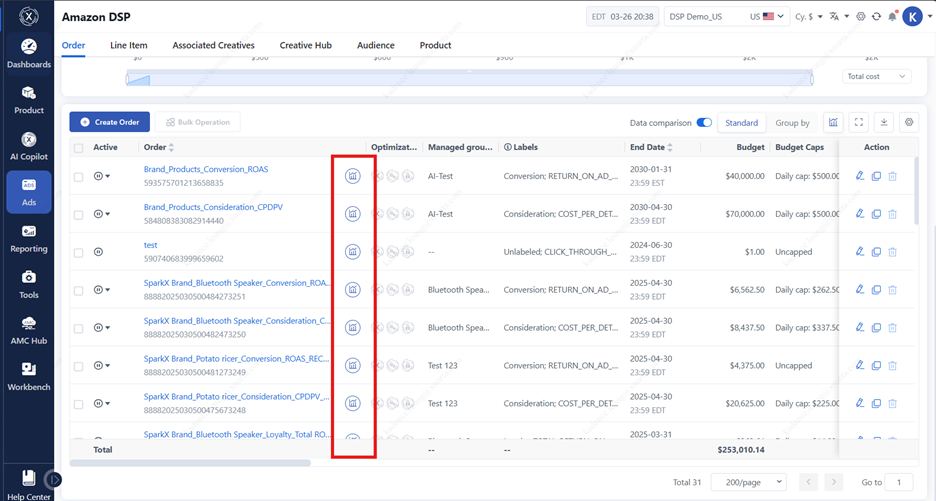Download table data with the download icon

pos(884,122)
